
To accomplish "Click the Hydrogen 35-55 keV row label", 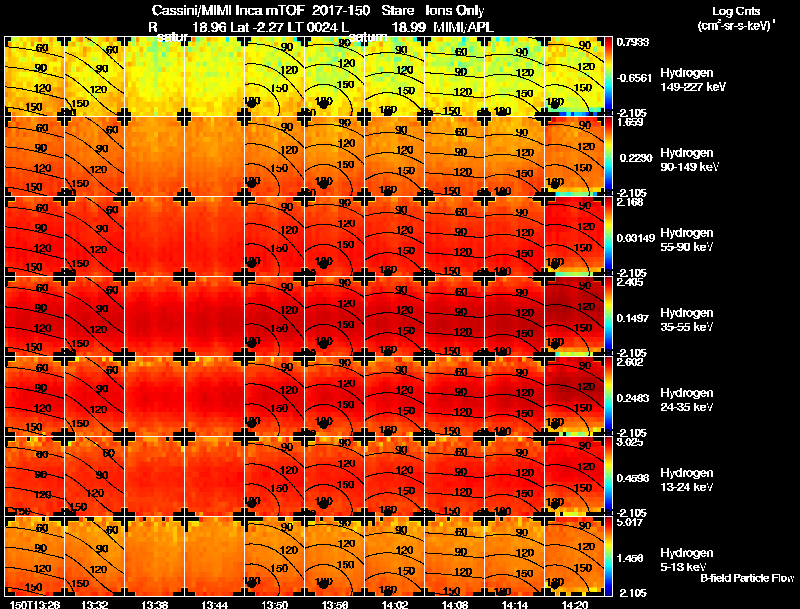I will point(687,320).
